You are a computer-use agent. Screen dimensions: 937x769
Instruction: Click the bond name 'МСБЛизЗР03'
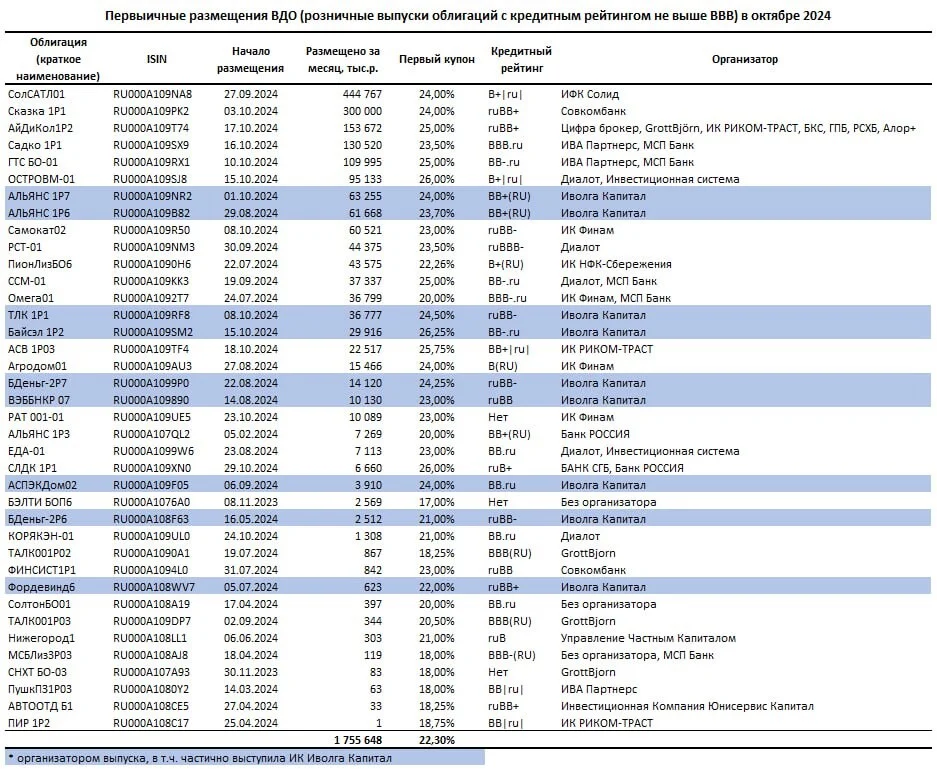pos(39,655)
